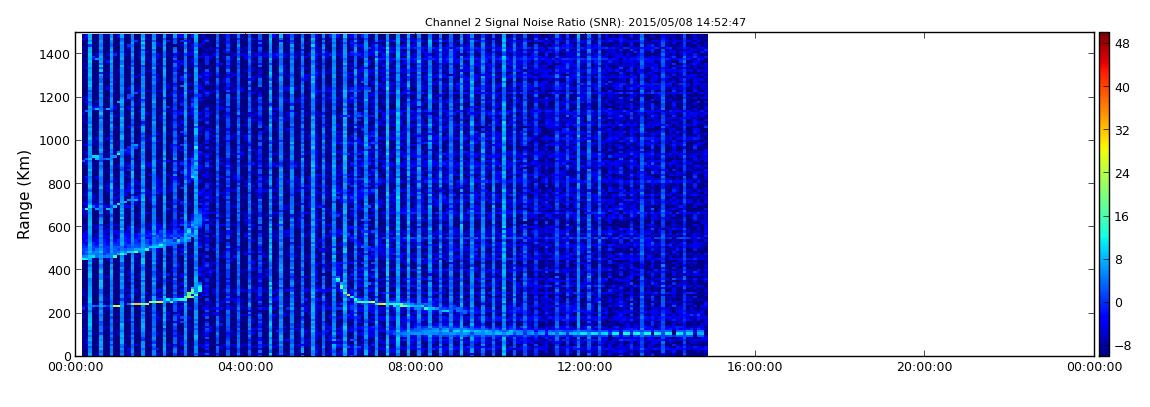Click the 1000 range tick label

tap(56, 141)
